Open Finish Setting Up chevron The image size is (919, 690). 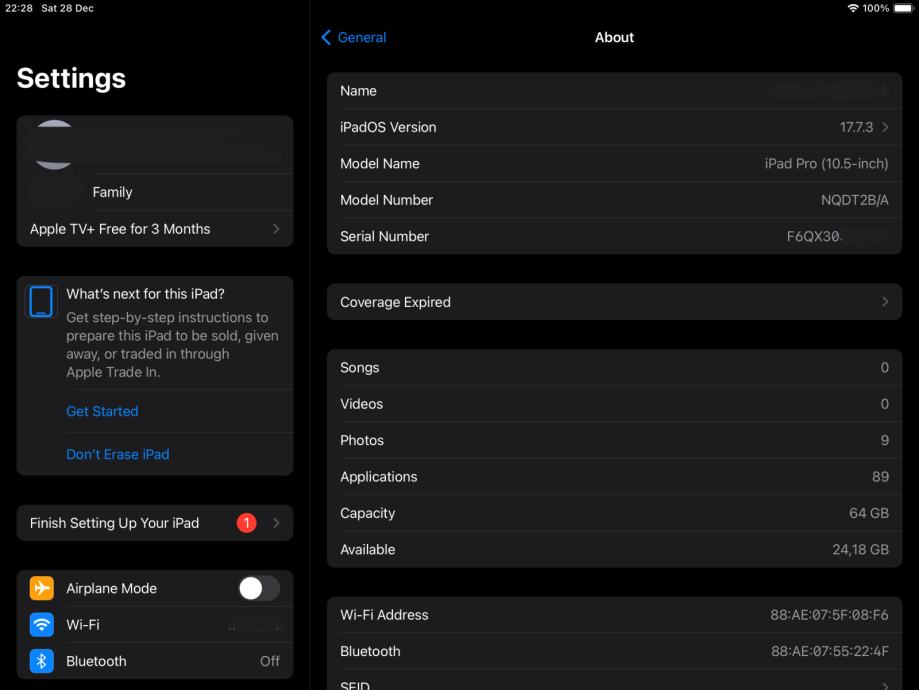click(x=276, y=522)
